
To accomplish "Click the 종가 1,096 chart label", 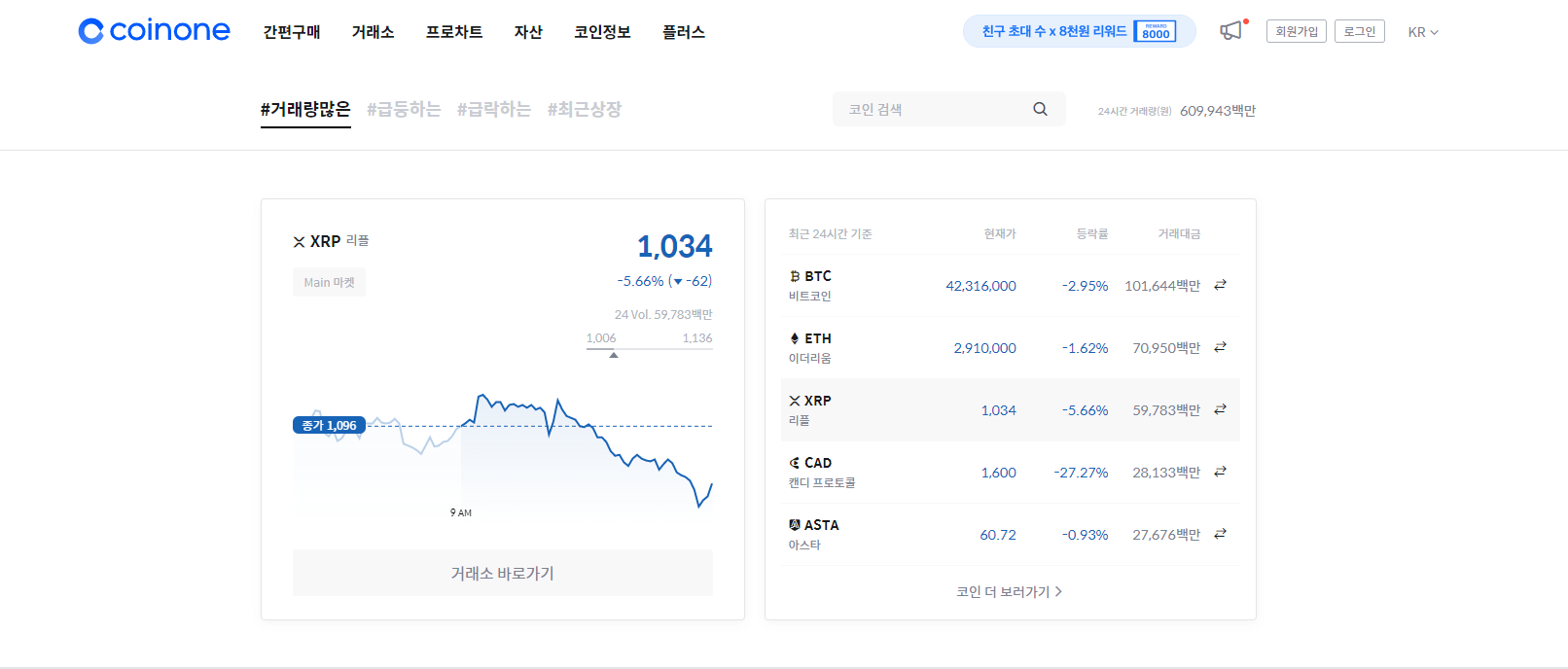I will pyautogui.click(x=329, y=425).
